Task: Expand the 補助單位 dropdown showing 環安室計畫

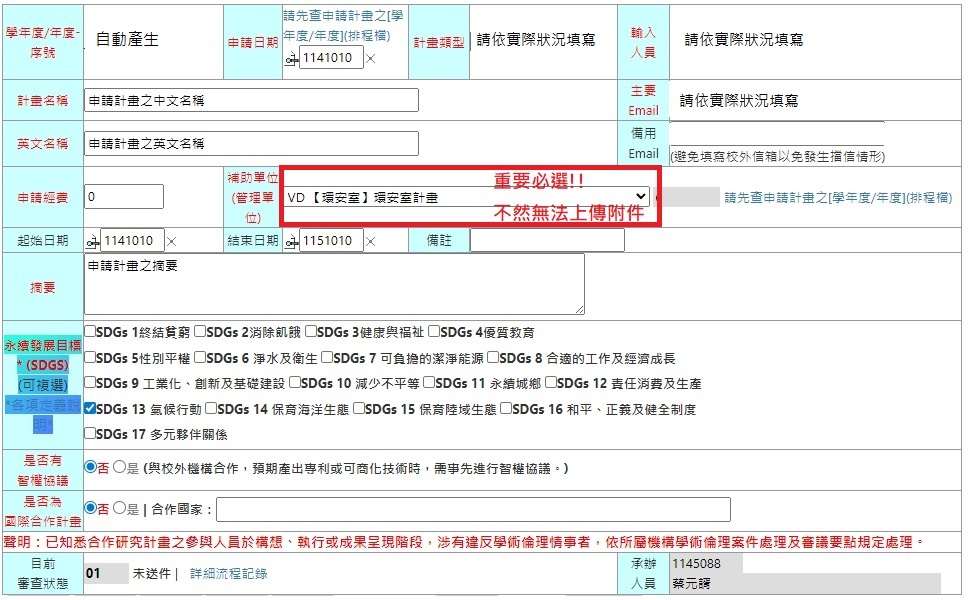Action: point(466,197)
